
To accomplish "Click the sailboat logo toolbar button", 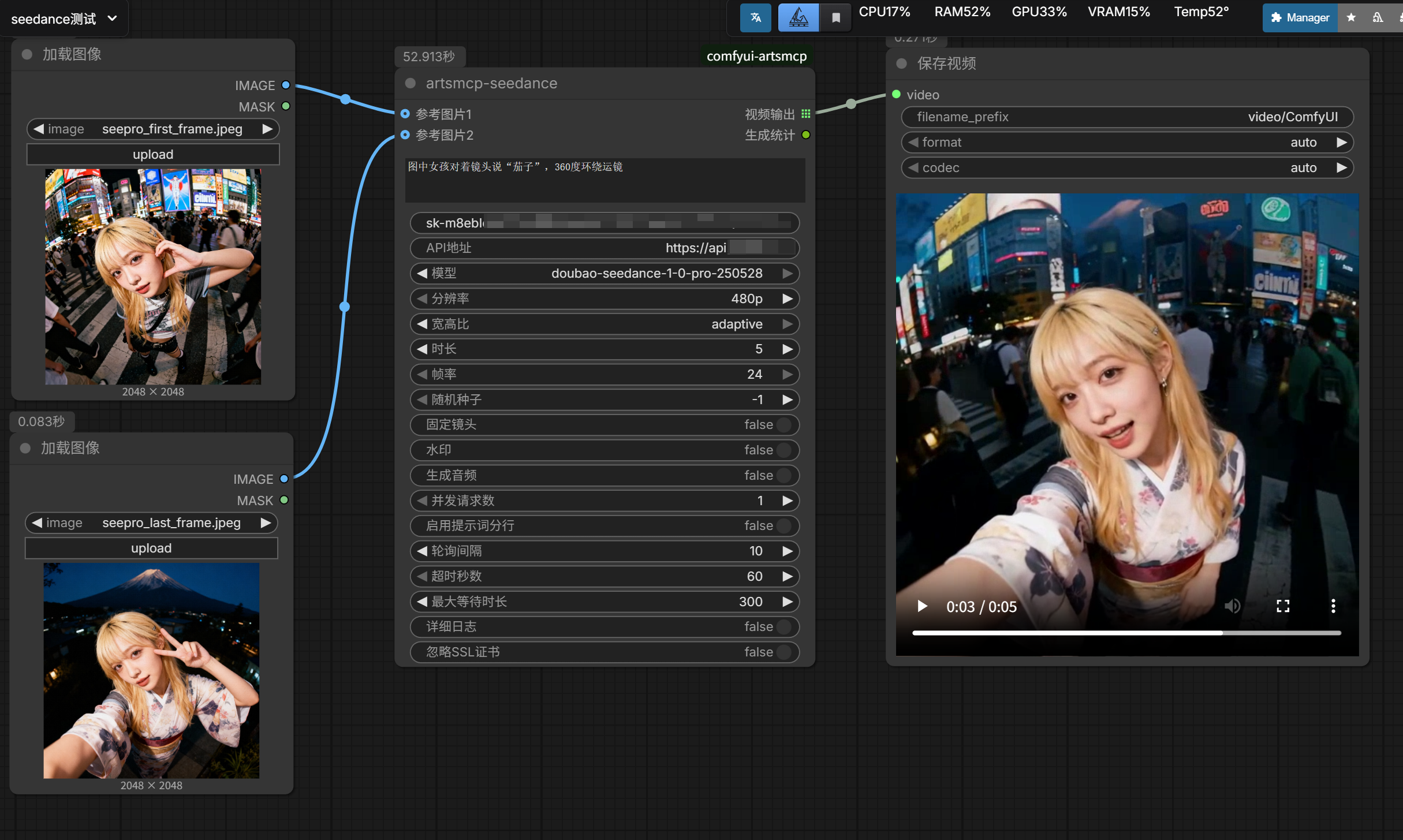I will click(x=798, y=17).
